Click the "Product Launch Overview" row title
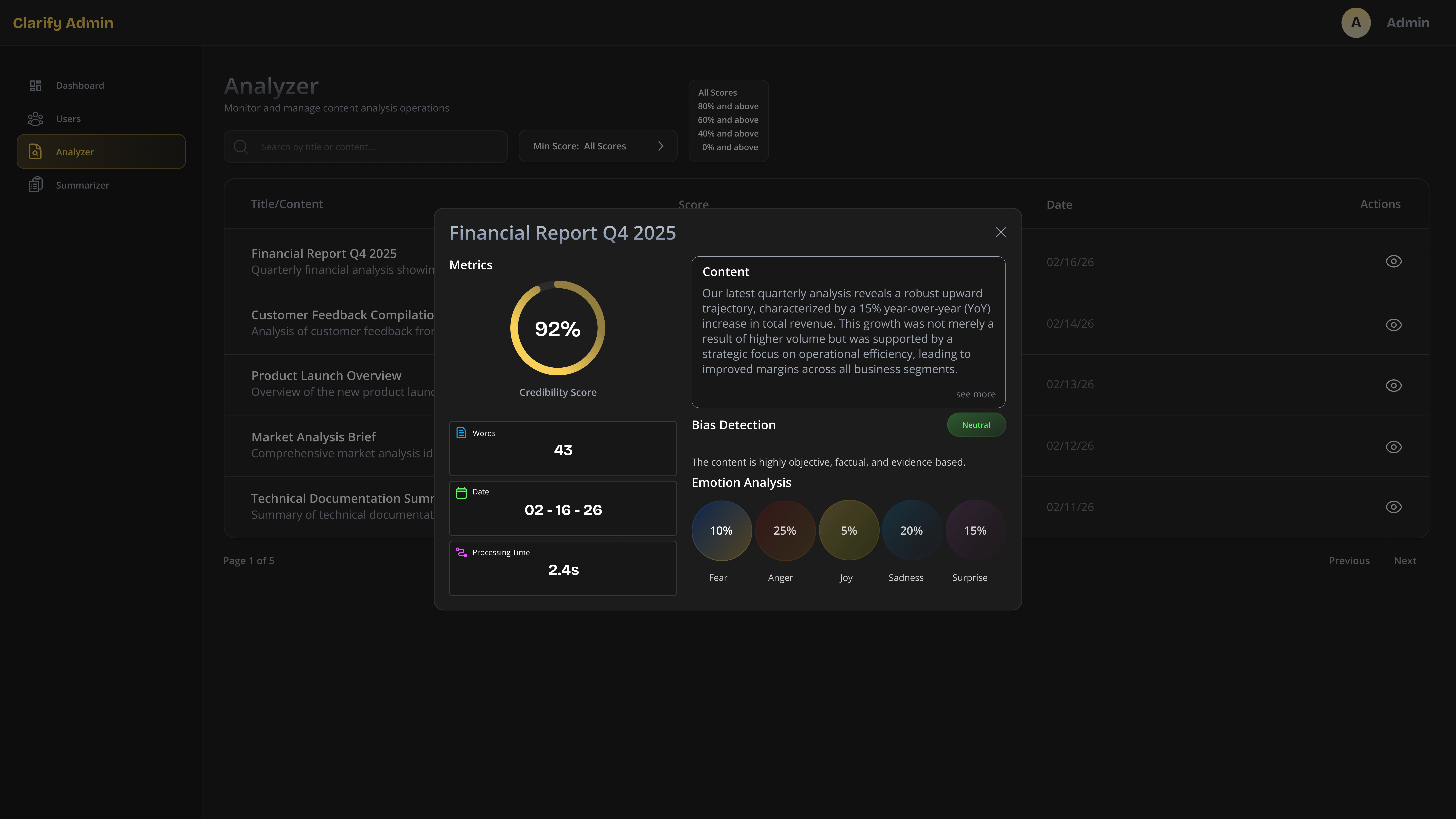Image resolution: width=1456 pixels, height=819 pixels. (326, 376)
